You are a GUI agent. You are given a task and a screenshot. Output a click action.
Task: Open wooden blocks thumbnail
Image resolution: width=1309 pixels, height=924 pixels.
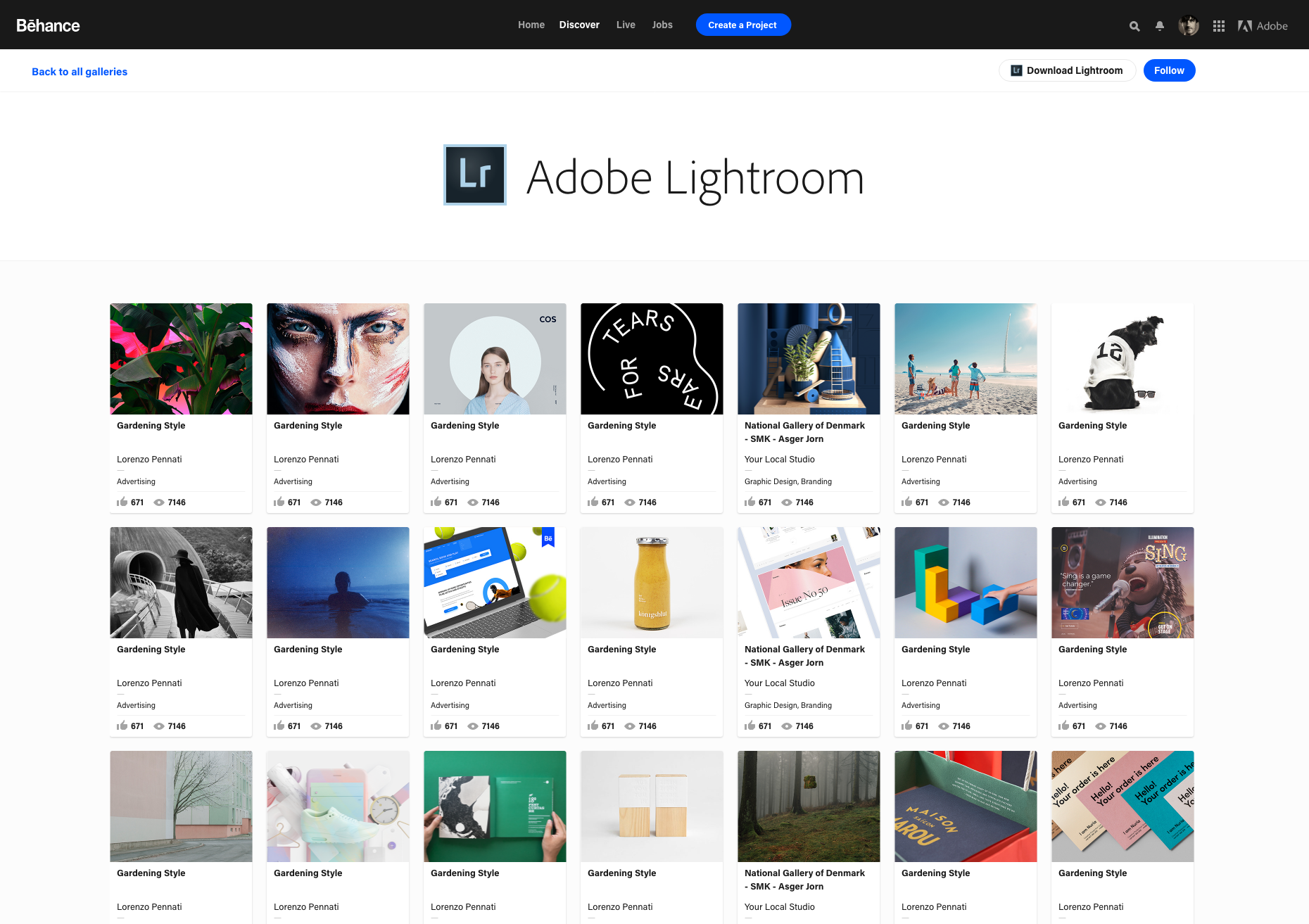652,806
